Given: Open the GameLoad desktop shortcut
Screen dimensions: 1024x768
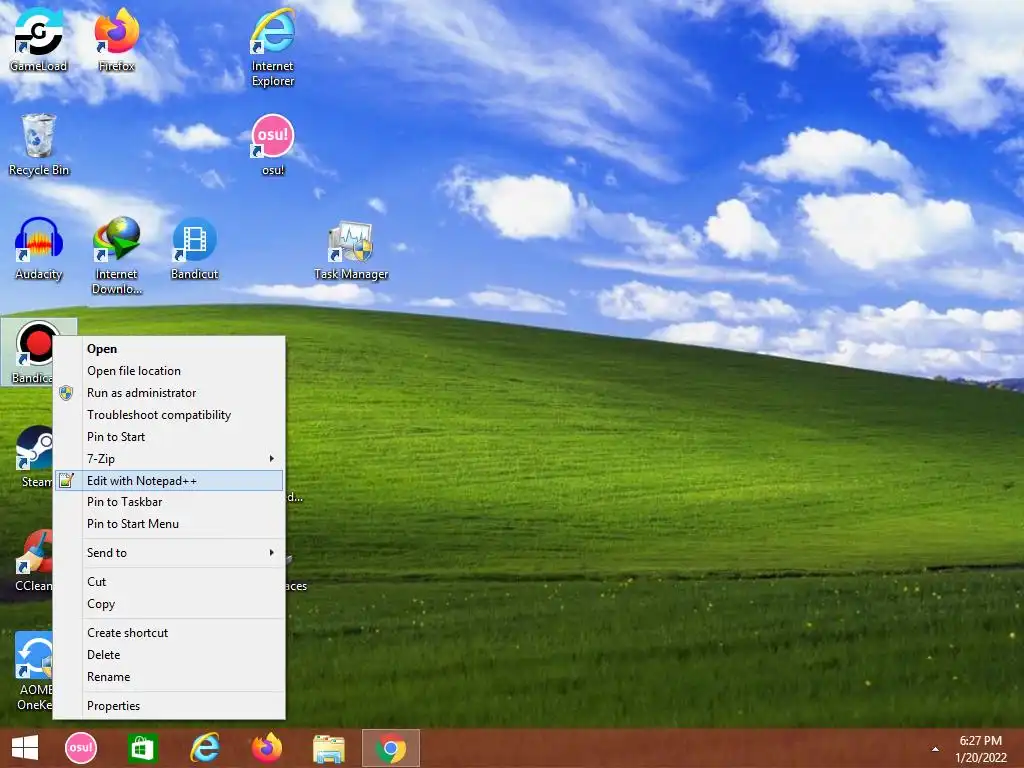Looking at the screenshot, I should 39,39.
